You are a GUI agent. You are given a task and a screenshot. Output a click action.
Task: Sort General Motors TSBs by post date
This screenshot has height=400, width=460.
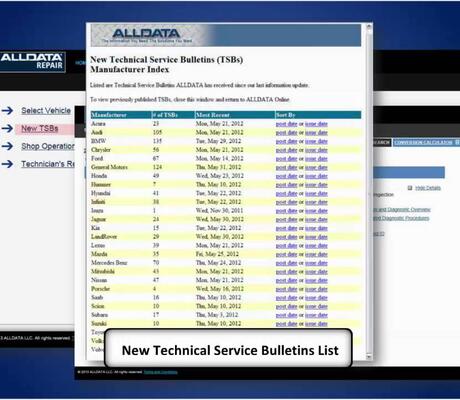point(286,167)
